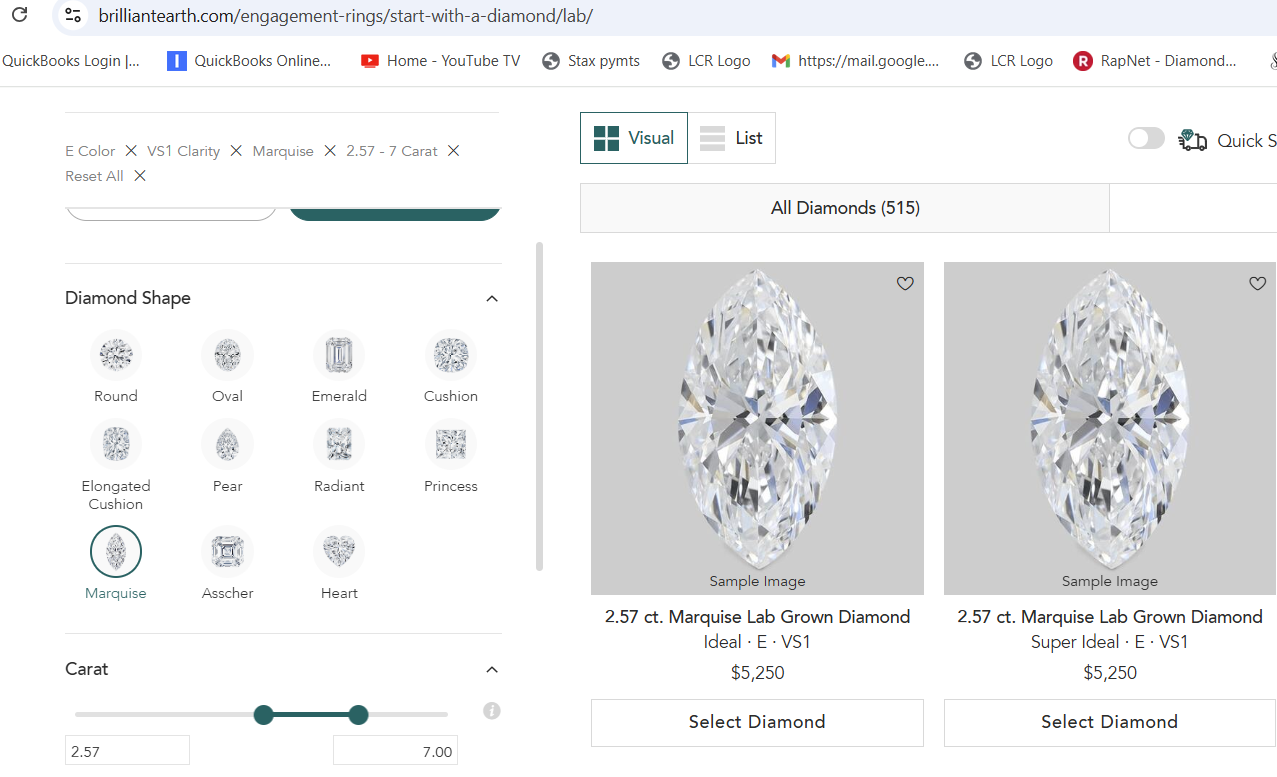This screenshot has width=1277, height=777.
Task: Select the Round diamond shape icon
Action: click(116, 355)
